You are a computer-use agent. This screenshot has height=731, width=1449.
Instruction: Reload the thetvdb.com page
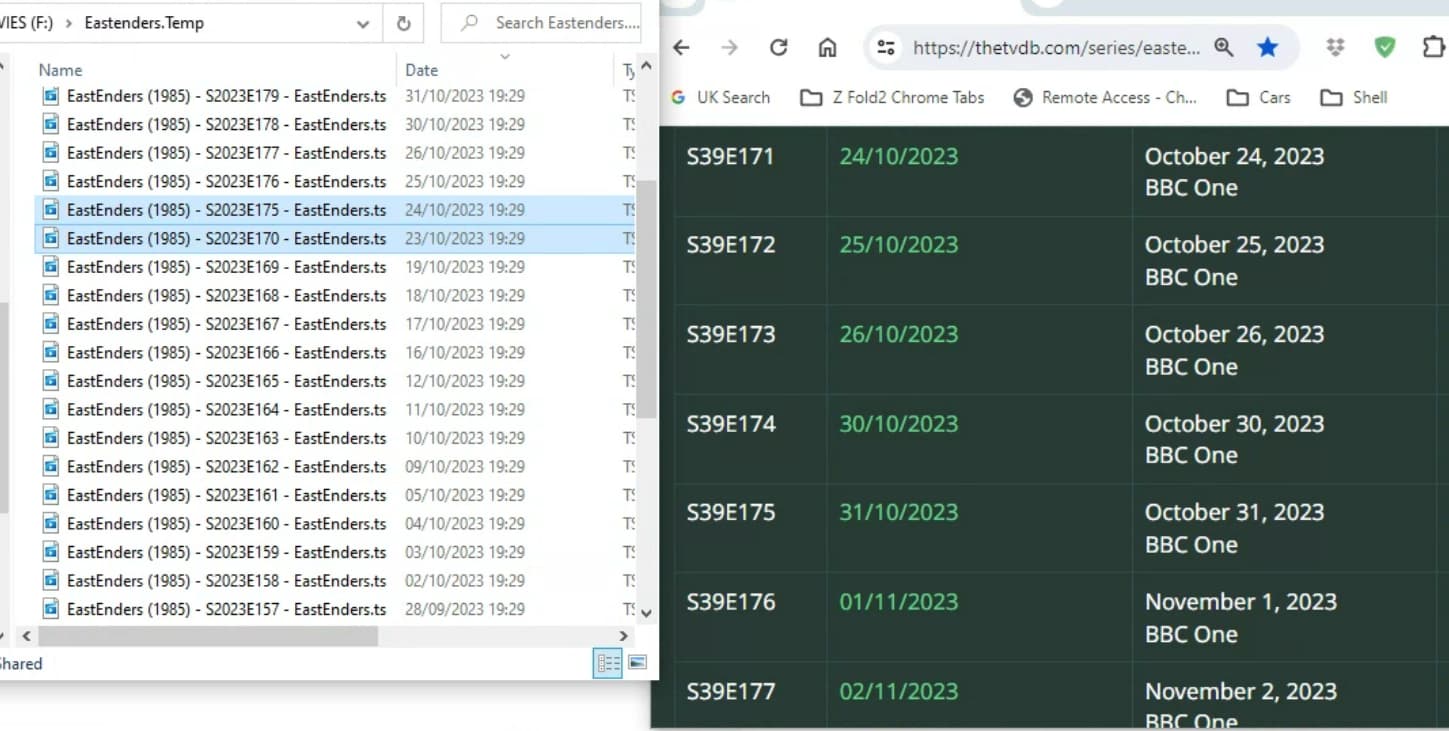[x=778, y=47]
